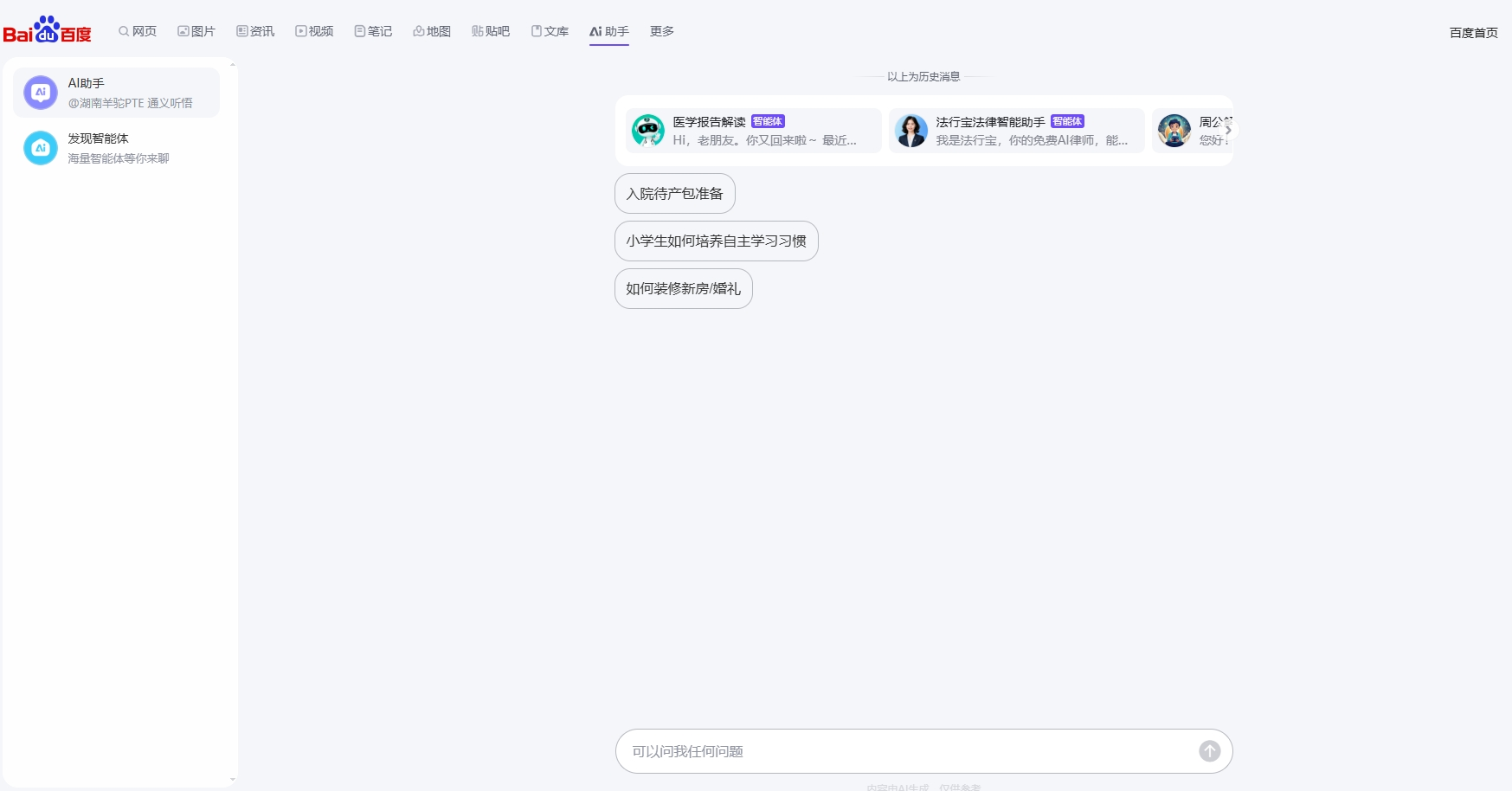The image size is (1512, 791).
Task: Click the 文库 library icon
Action: pos(550,30)
